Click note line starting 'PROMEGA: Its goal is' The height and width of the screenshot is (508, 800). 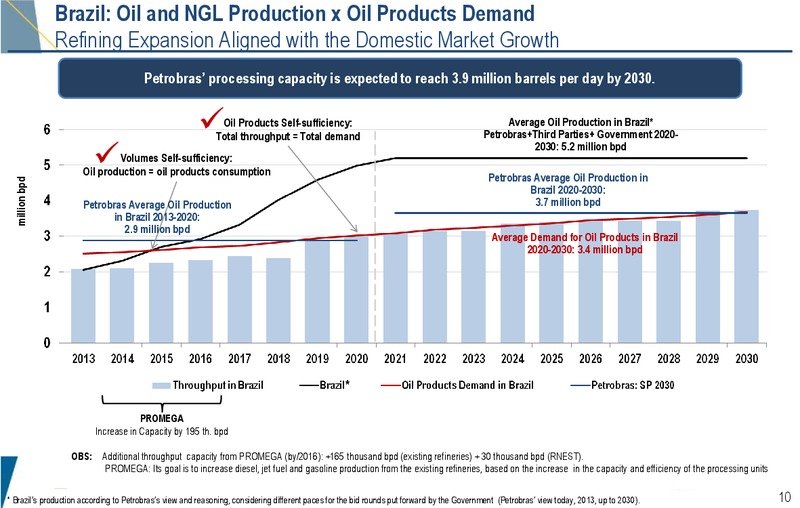pos(436,469)
